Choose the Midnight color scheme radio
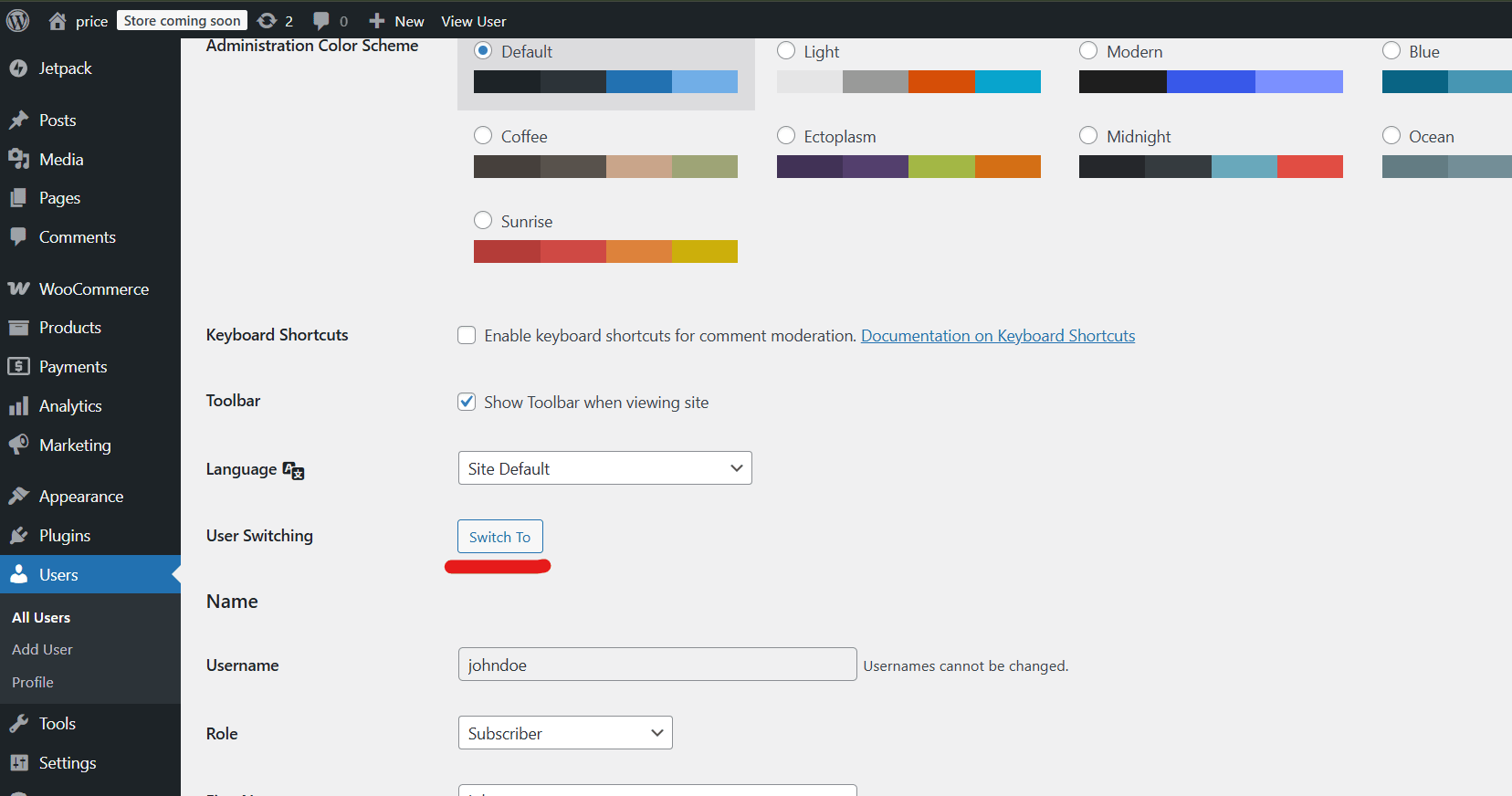The height and width of the screenshot is (796, 1512). coord(1088,136)
